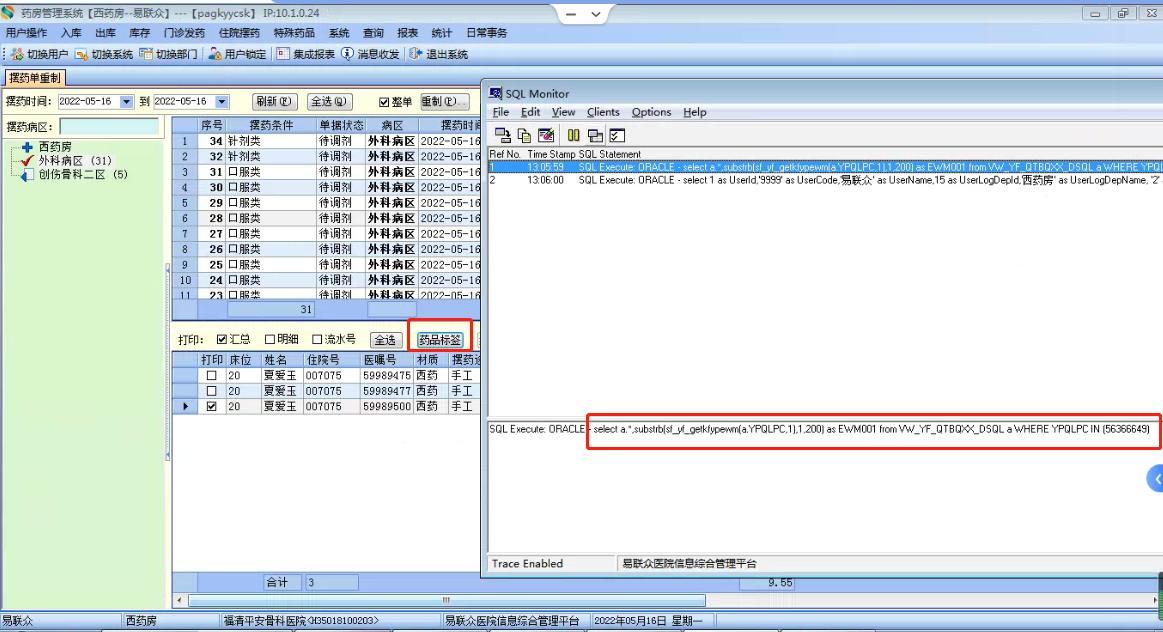The height and width of the screenshot is (632, 1163).
Task: Click the 刷新 refresh button
Action: pyautogui.click(x=274, y=102)
